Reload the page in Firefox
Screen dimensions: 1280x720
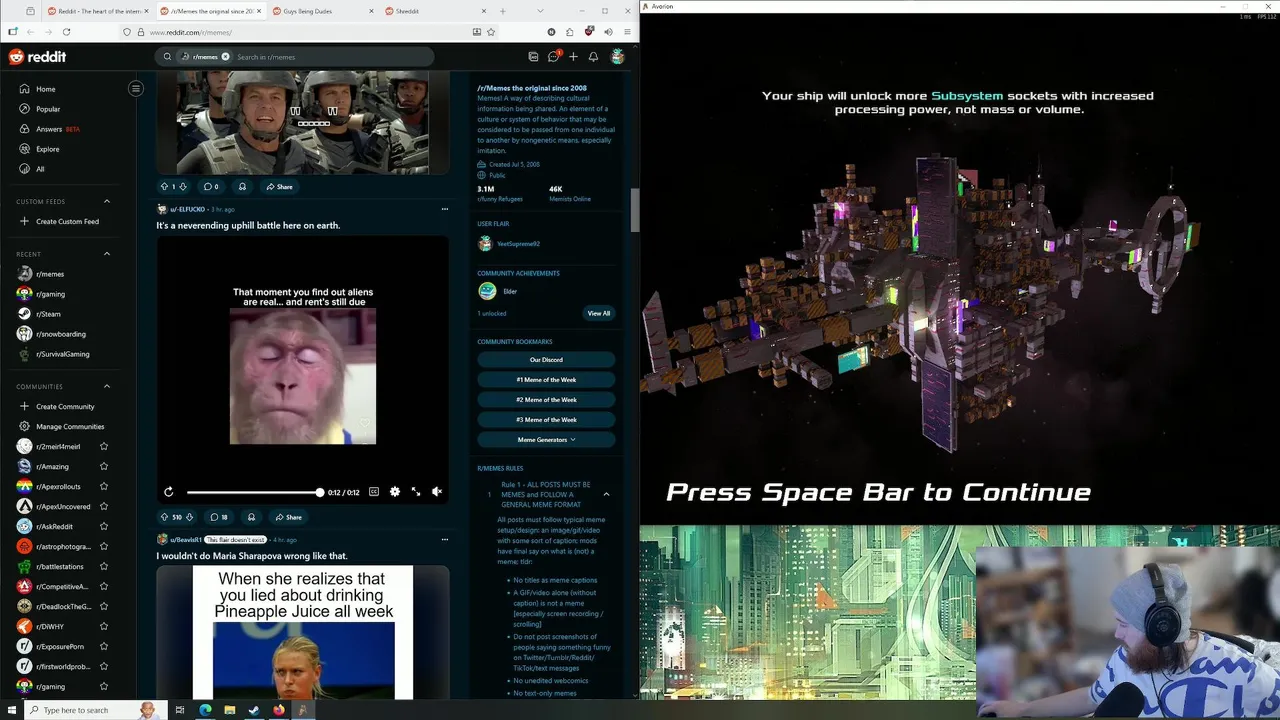66,32
